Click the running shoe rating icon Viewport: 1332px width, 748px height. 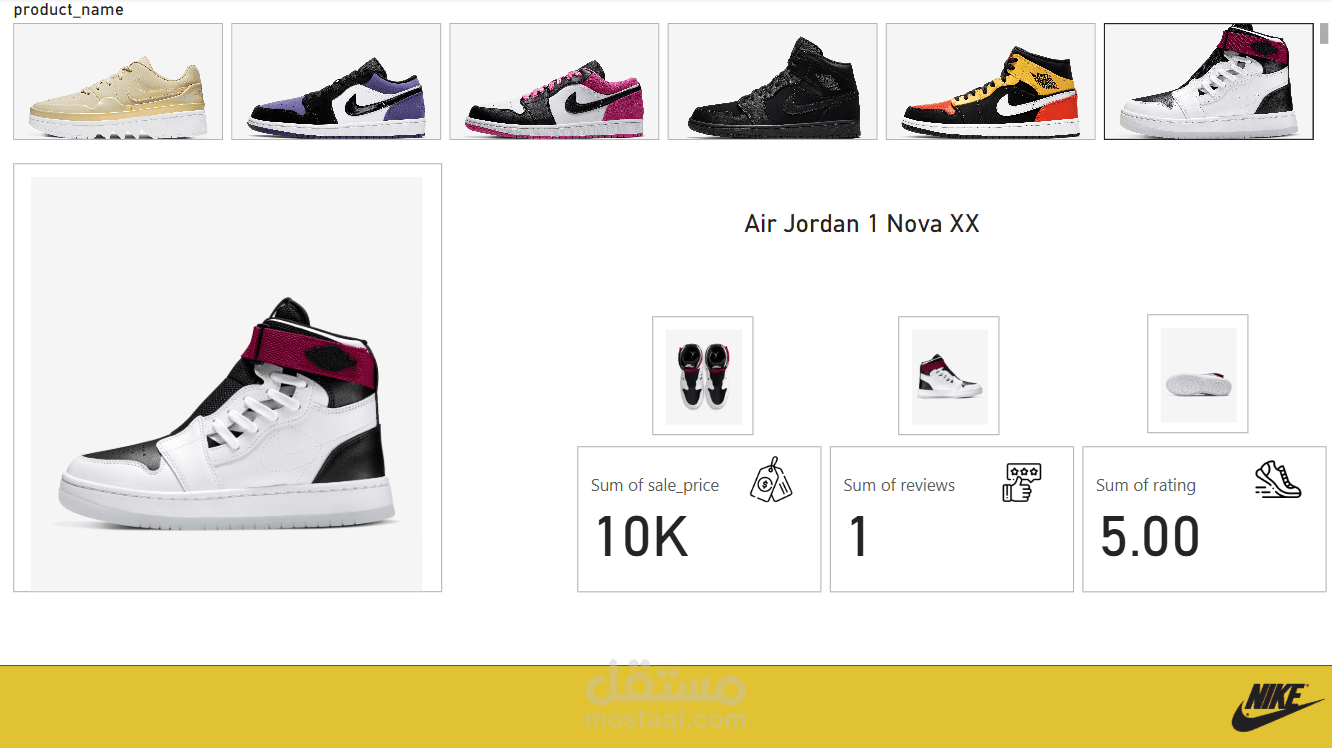pos(1278,479)
